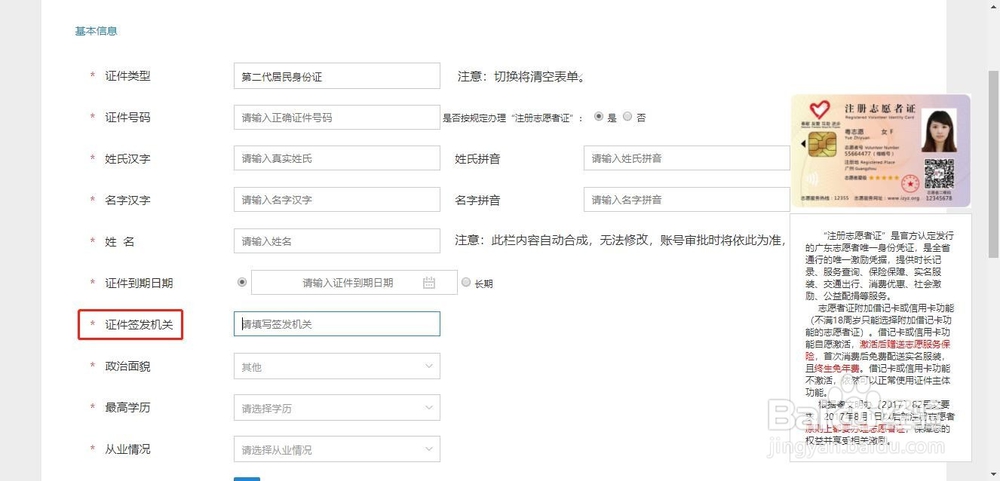The height and width of the screenshot is (481, 1000).
Task: Click the calendar icon in expiry date field
Action: 429,283
